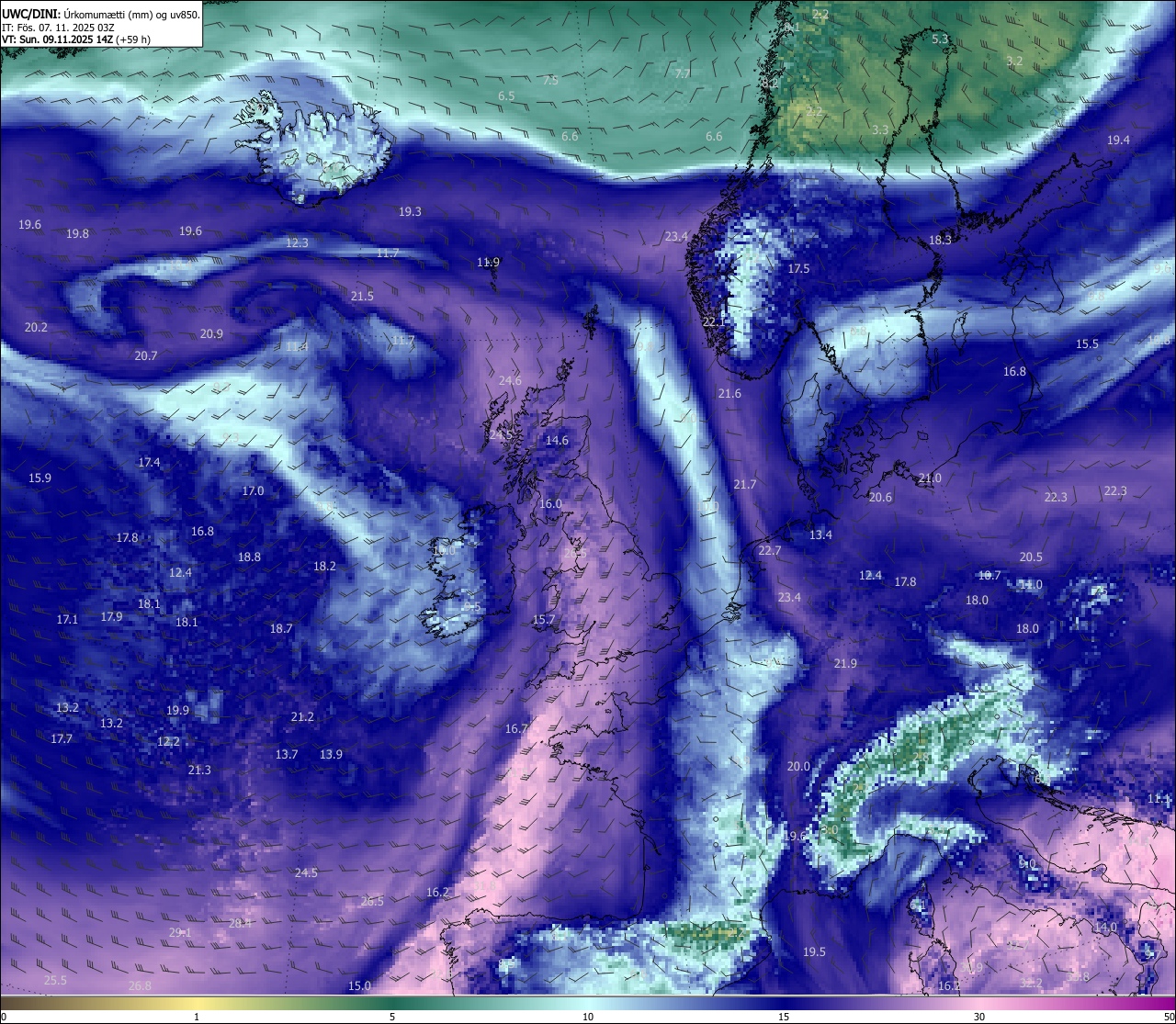Click the 15.0 value at the bottom
The height and width of the screenshot is (1024, 1176).
(359, 985)
